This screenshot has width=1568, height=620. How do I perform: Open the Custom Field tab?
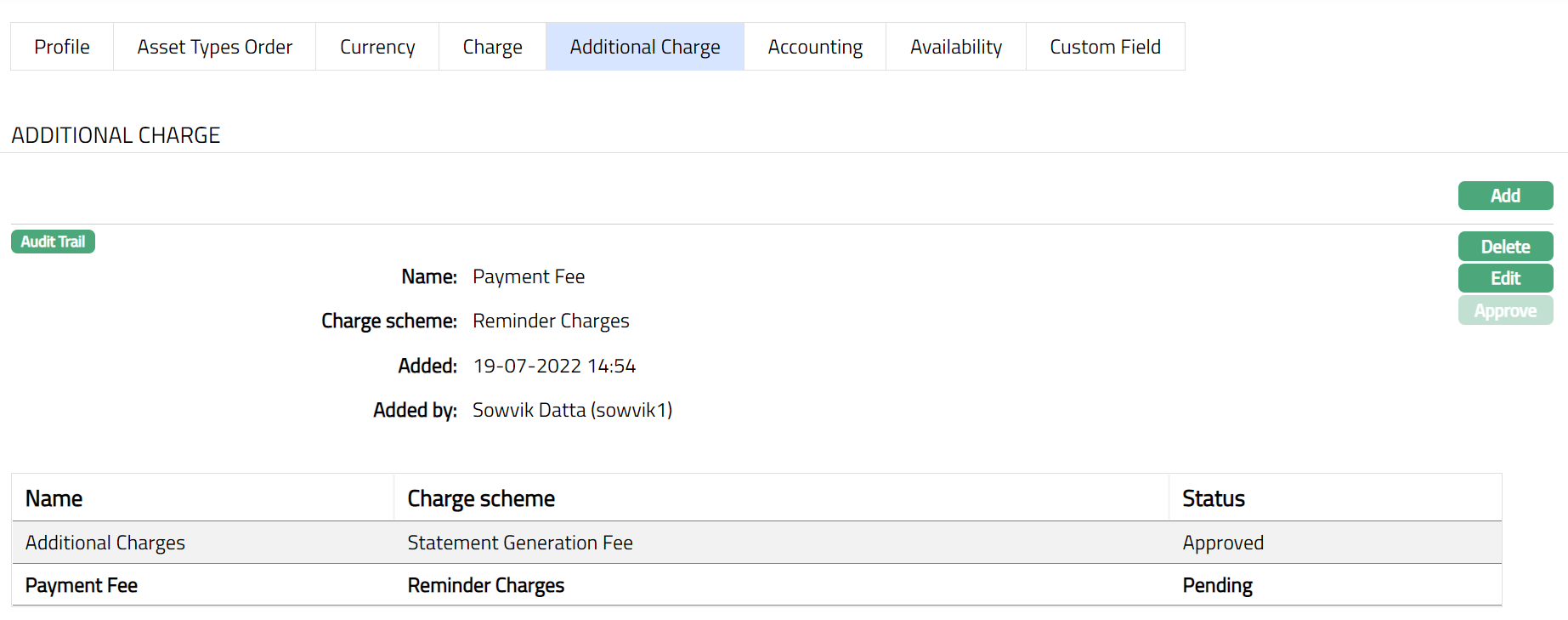1105,47
